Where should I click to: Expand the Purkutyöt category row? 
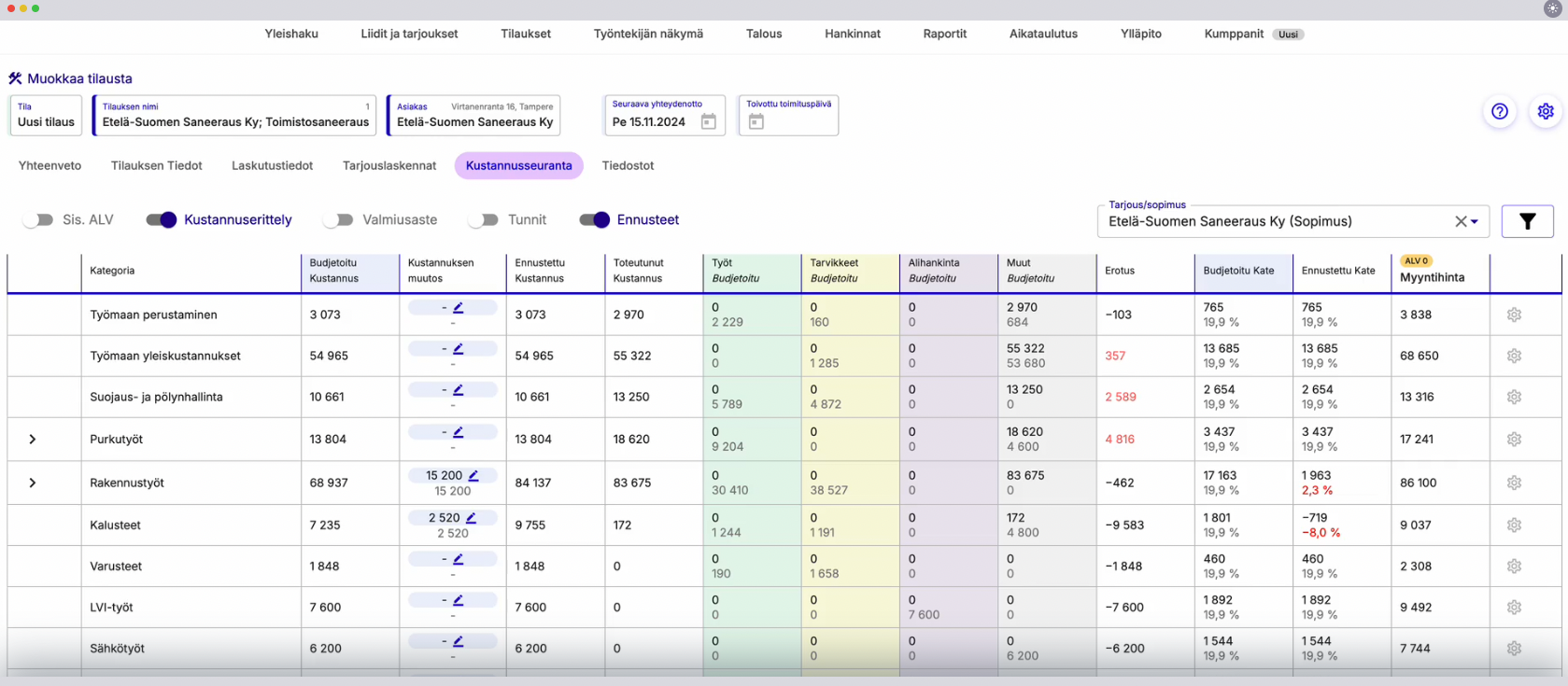pyautogui.click(x=33, y=440)
